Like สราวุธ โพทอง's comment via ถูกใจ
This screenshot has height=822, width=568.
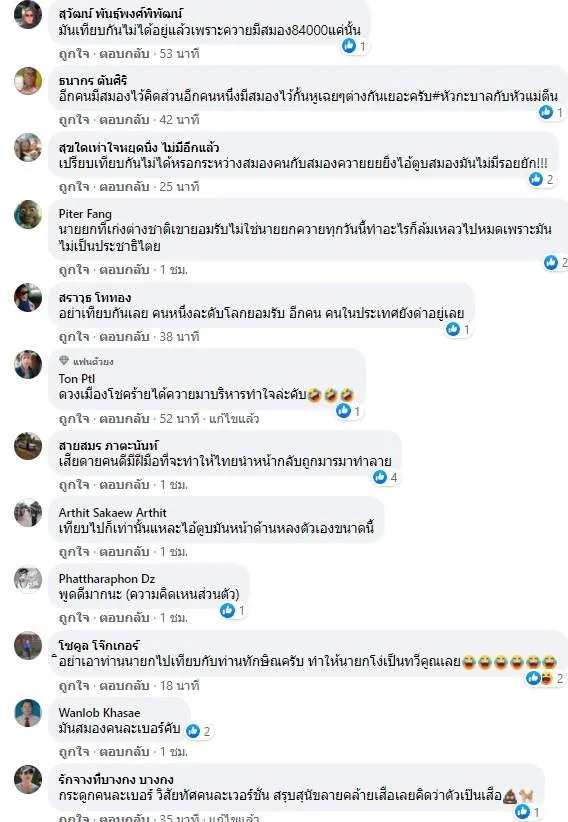tap(74, 337)
